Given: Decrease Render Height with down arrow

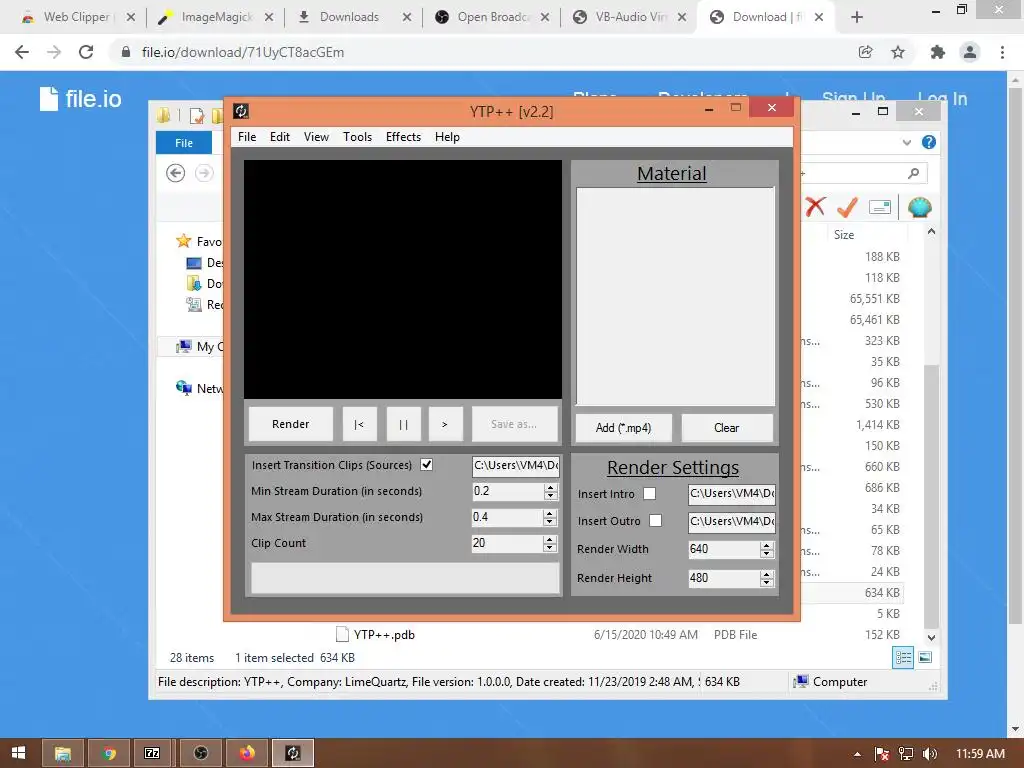Looking at the screenshot, I should 767,583.
